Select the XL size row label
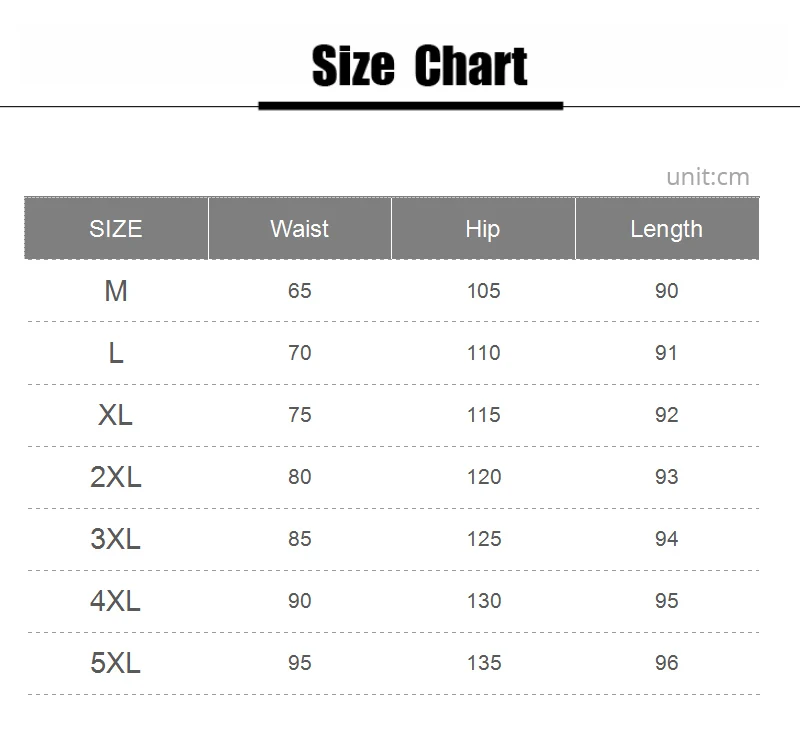This screenshot has height=747, width=800. point(115,415)
